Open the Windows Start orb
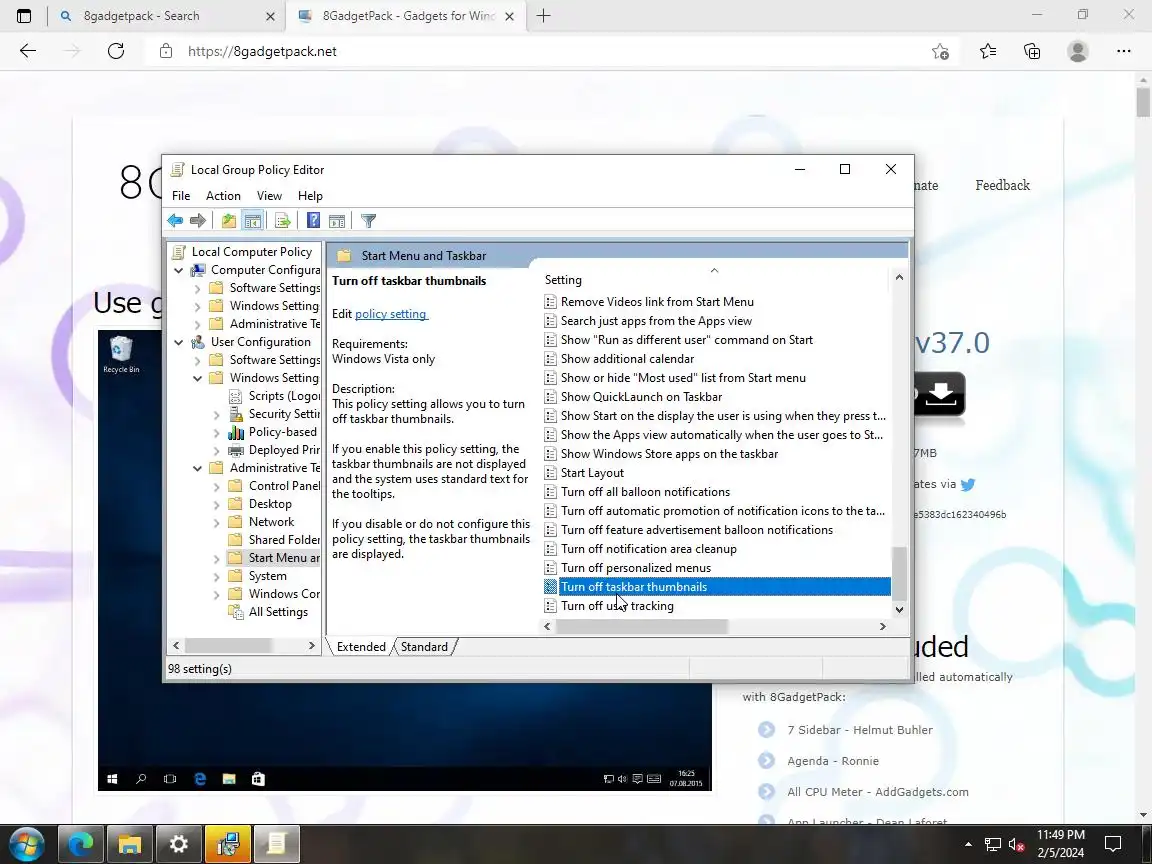This screenshot has height=864, width=1152. pyautogui.click(x=27, y=844)
